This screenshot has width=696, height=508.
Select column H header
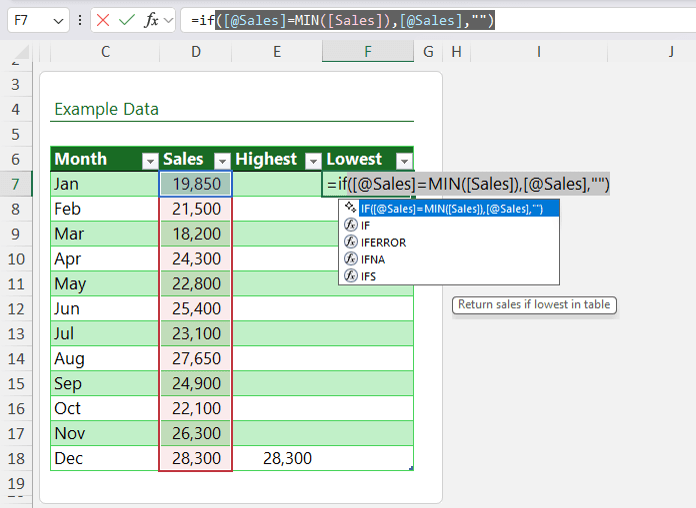pyautogui.click(x=456, y=52)
